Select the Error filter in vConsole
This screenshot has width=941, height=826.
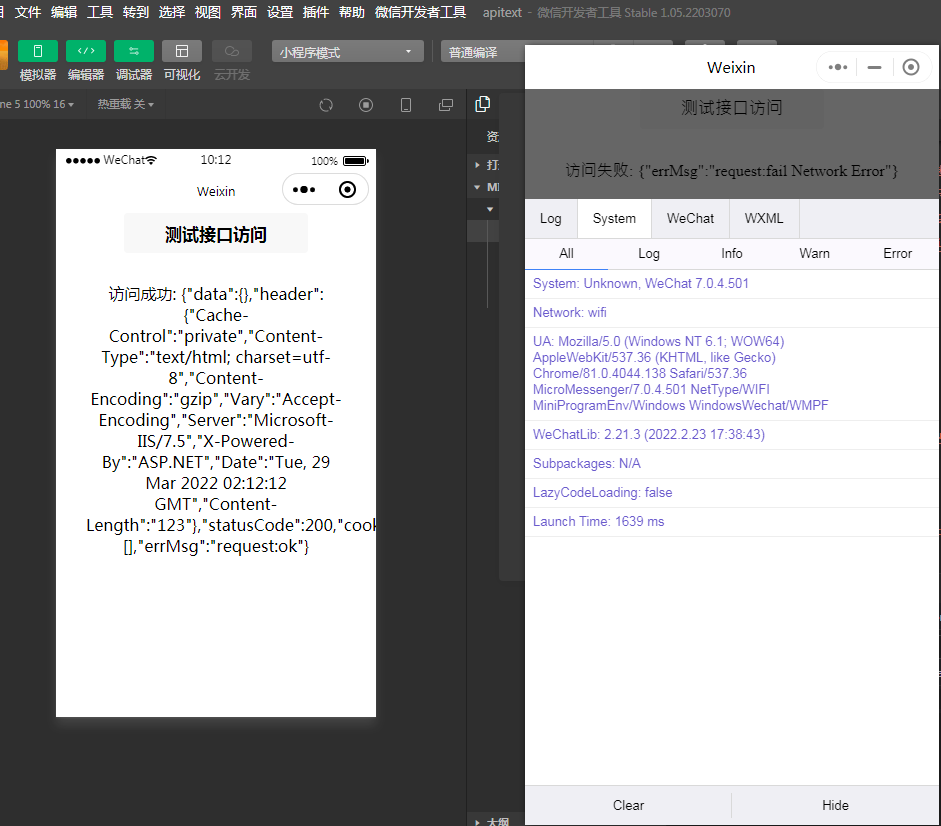click(x=897, y=253)
